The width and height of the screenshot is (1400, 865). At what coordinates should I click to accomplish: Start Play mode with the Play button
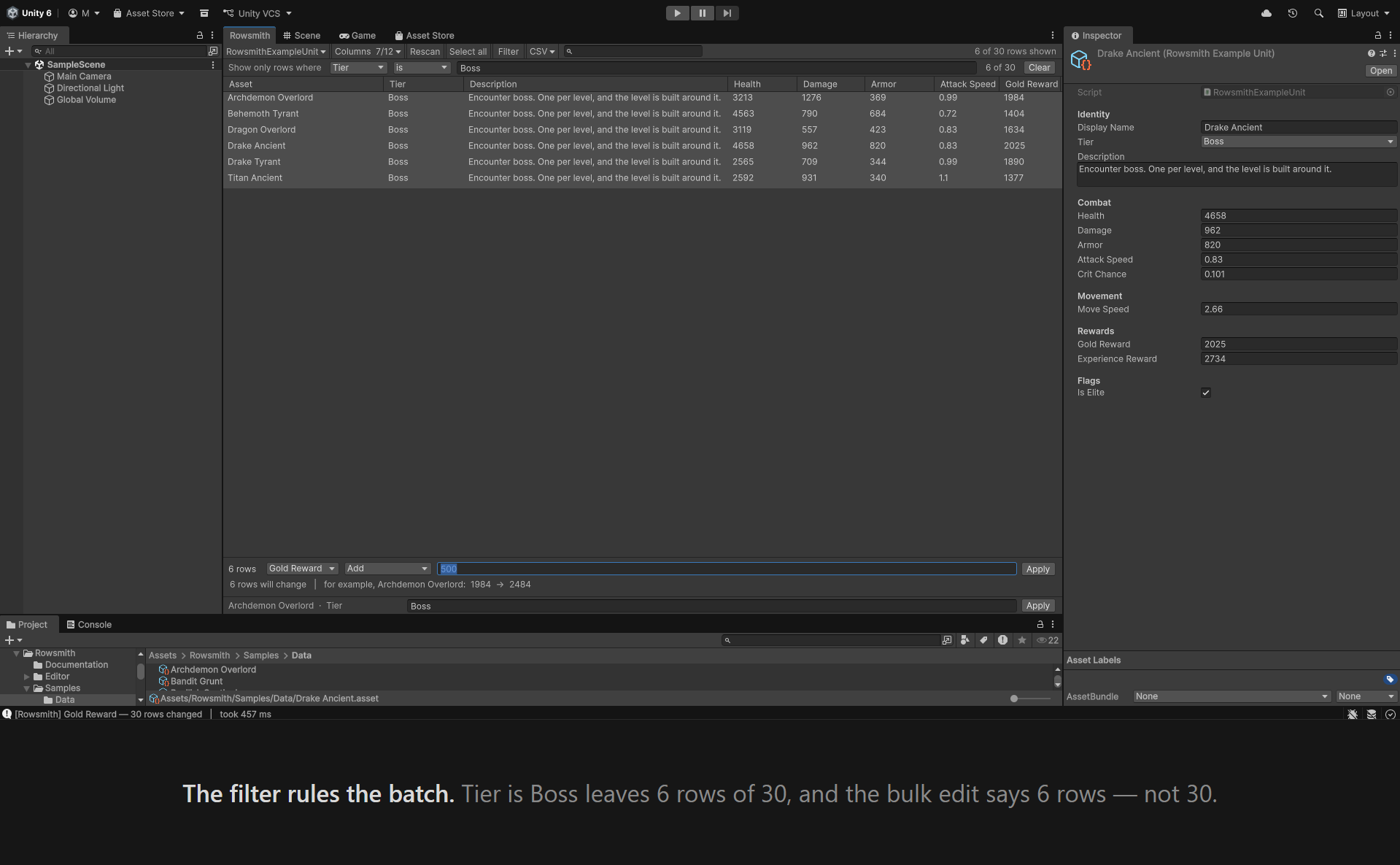point(677,13)
